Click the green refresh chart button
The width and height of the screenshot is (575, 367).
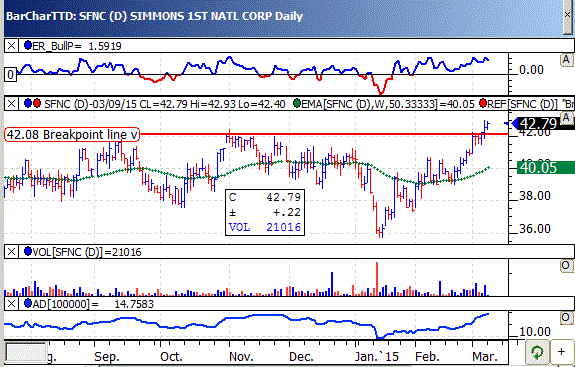[537, 352]
